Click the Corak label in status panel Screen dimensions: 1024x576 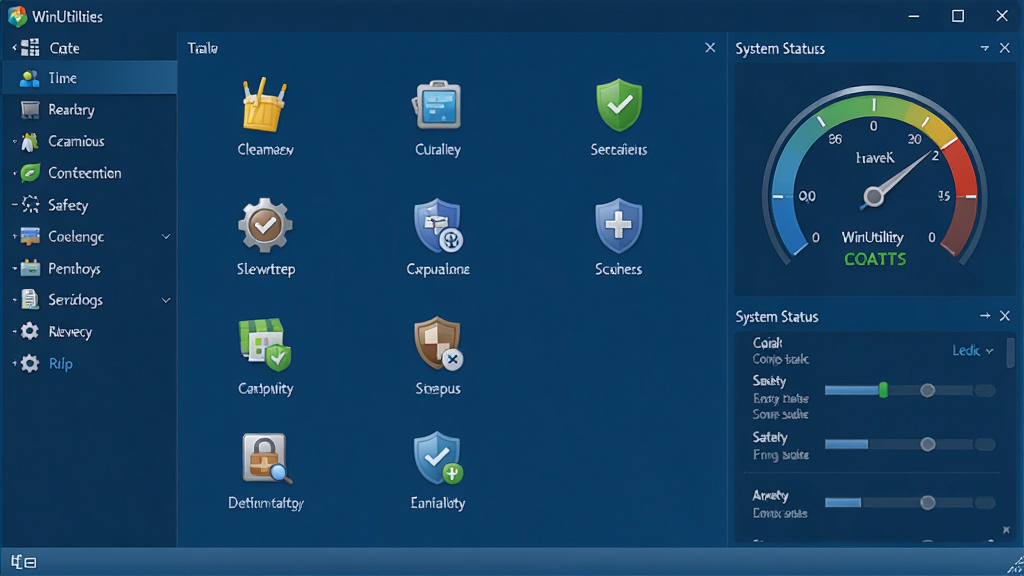[767, 343]
